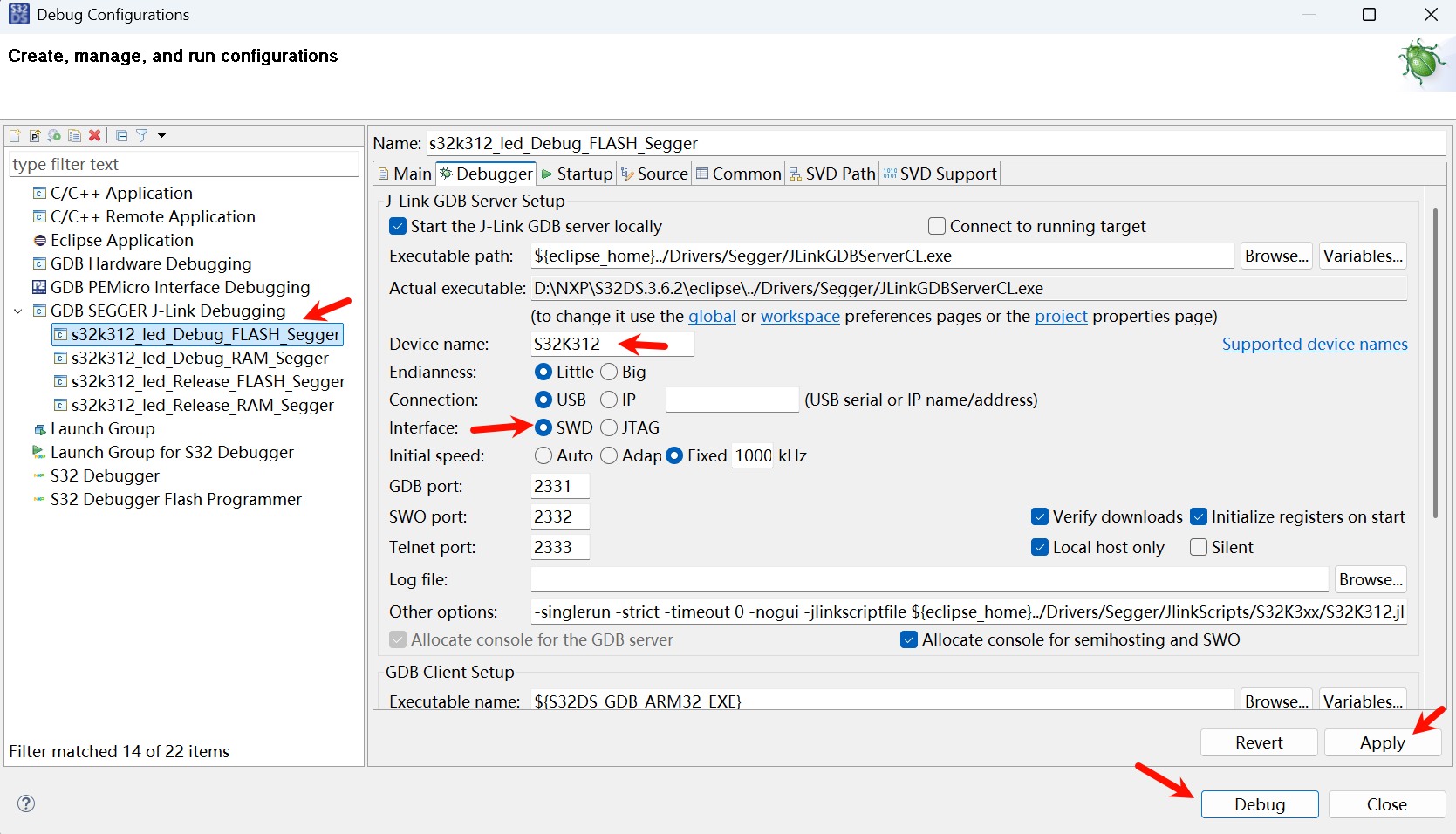Toggle Allocate console for semihosting and SWO

click(909, 639)
